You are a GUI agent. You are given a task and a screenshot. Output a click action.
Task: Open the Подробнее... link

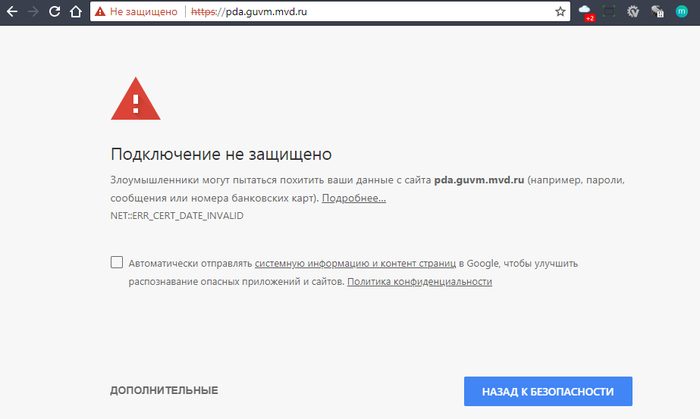point(353,199)
